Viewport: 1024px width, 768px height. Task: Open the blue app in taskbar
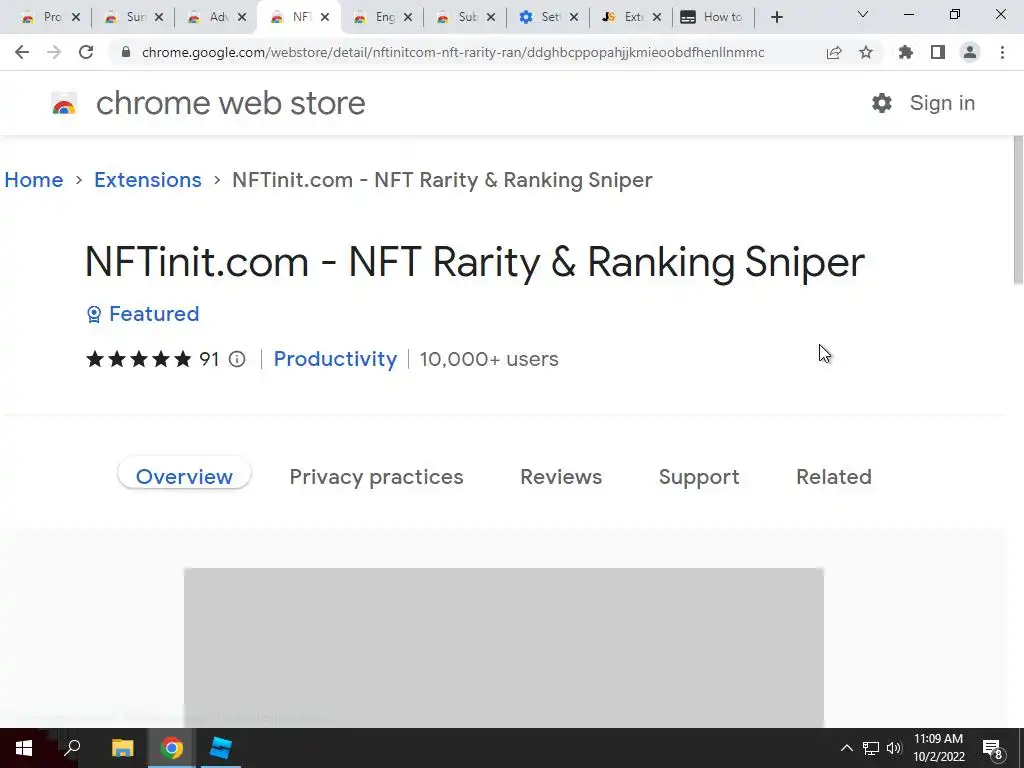coord(221,748)
